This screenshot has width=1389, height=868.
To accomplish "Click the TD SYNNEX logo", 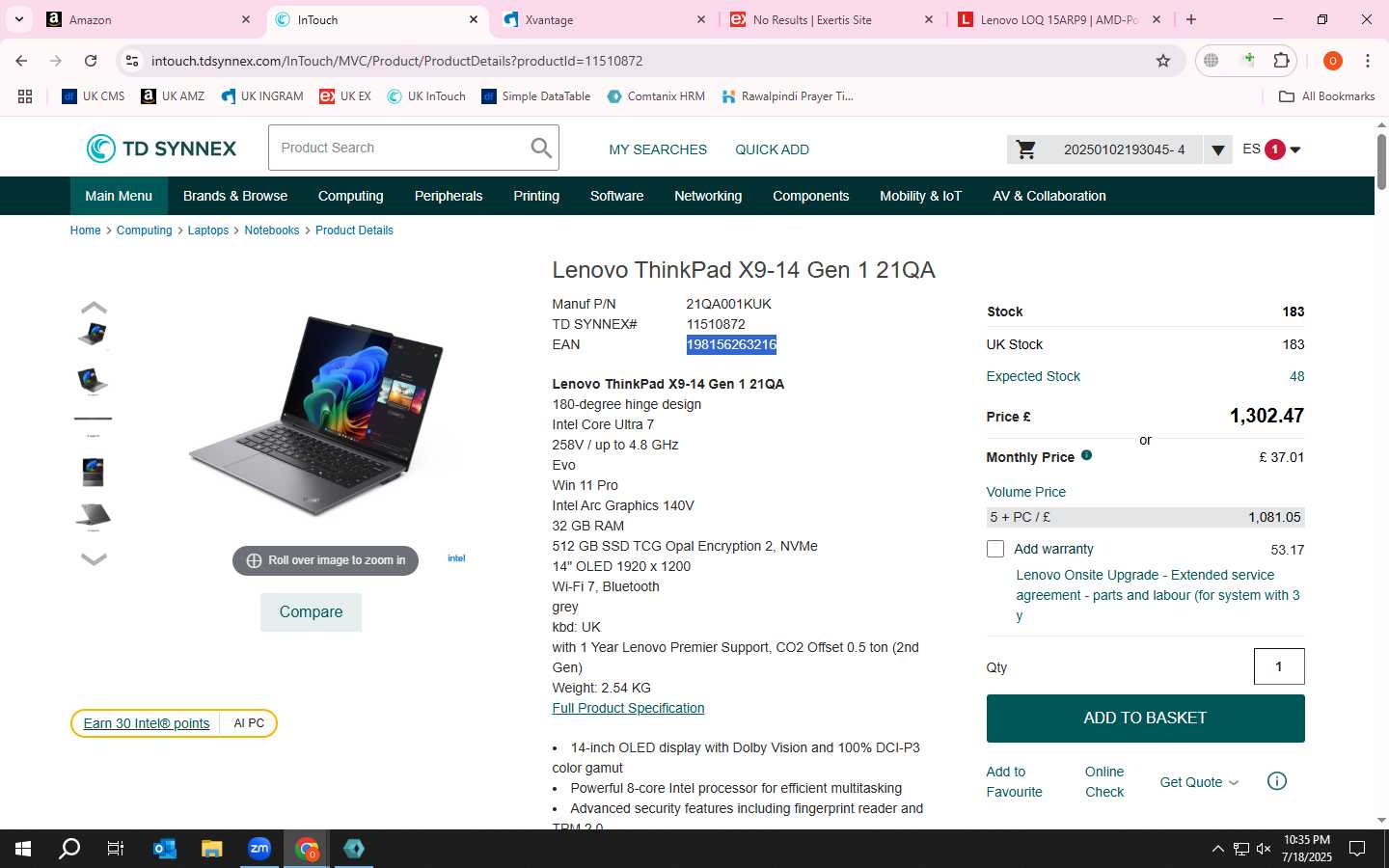I will 161,149.
